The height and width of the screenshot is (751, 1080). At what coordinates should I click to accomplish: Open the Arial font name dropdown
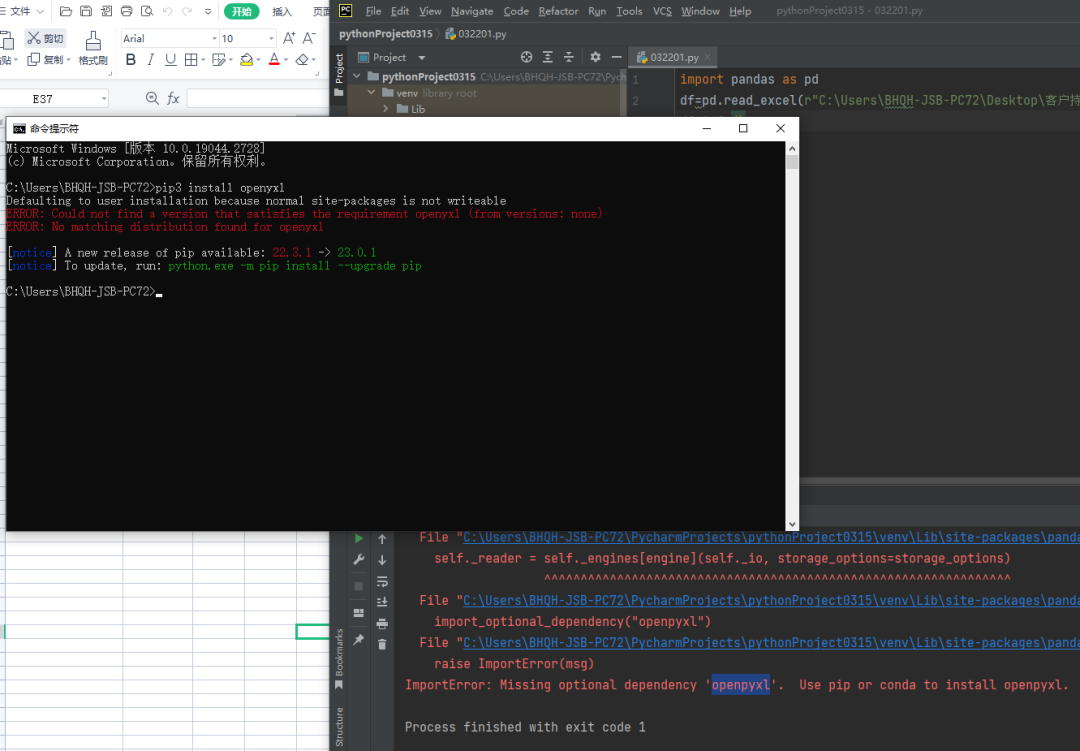point(214,38)
